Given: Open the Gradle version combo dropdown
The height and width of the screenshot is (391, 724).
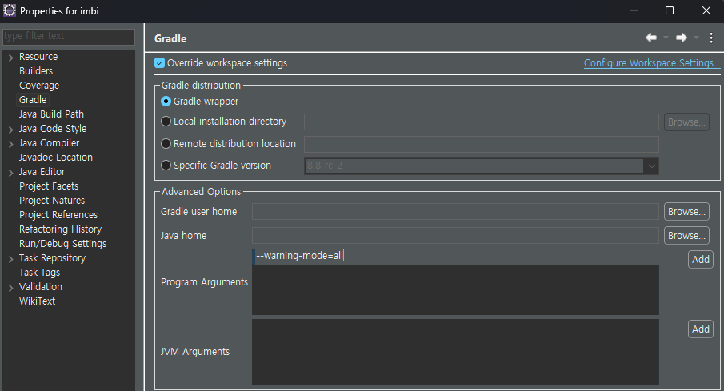Looking at the screenshot, I should pos(652,166).
